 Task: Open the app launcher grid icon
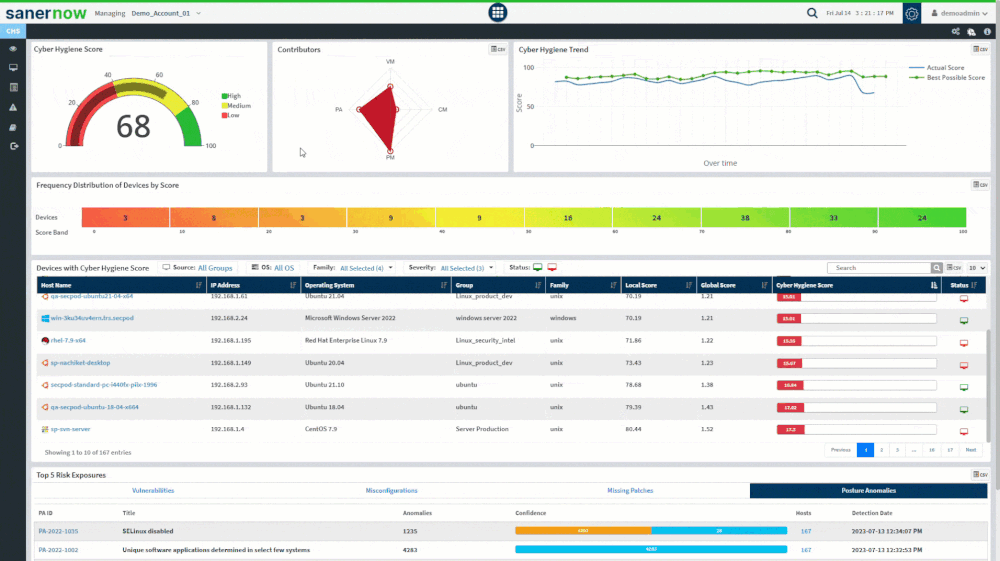coord(497,12)
